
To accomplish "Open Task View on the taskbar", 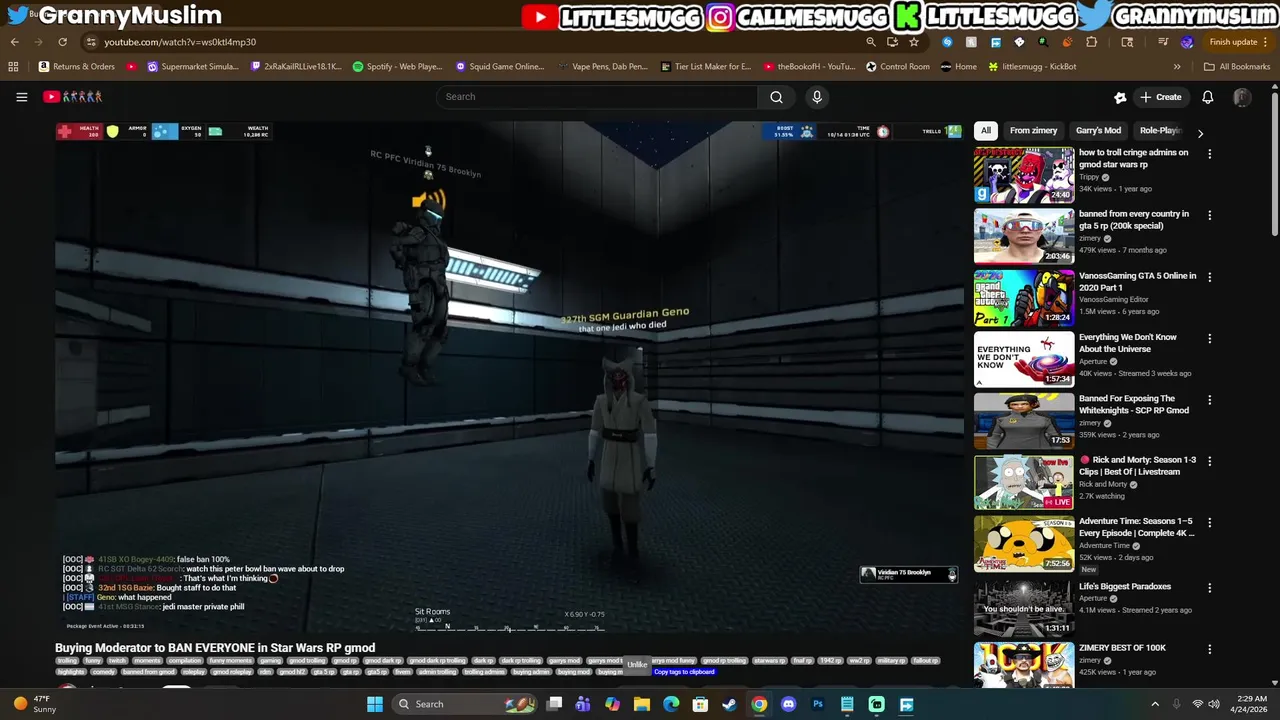I will [554, 704].
